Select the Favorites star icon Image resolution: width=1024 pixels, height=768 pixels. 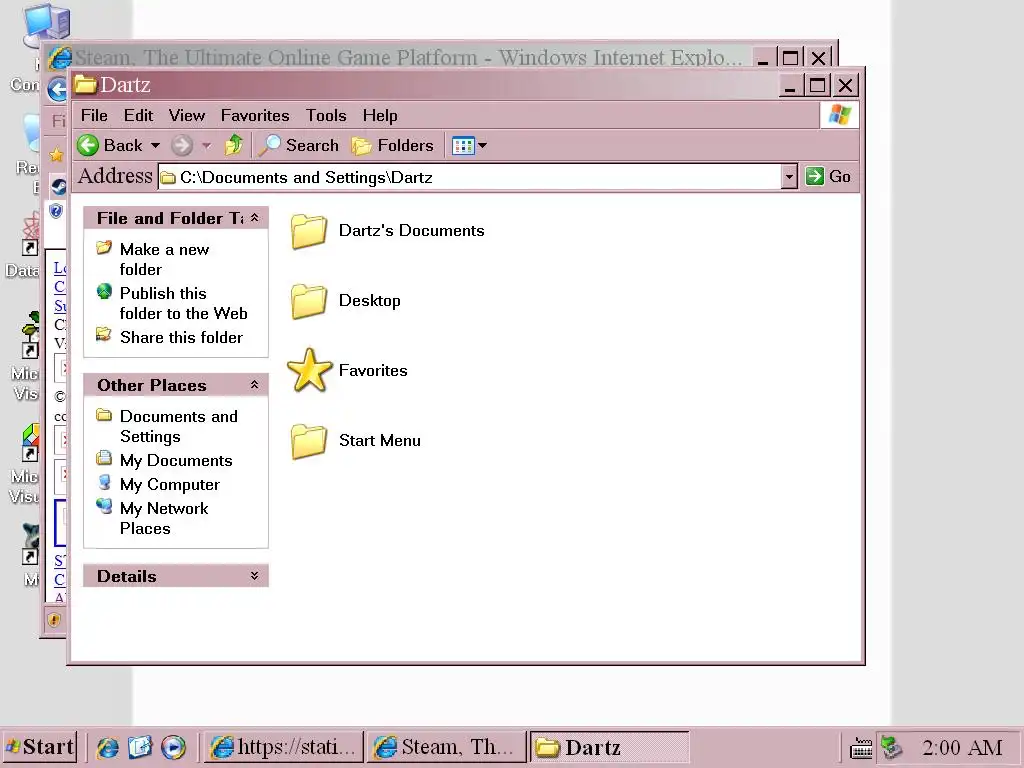pyautogui.click(x=310, y=370)
